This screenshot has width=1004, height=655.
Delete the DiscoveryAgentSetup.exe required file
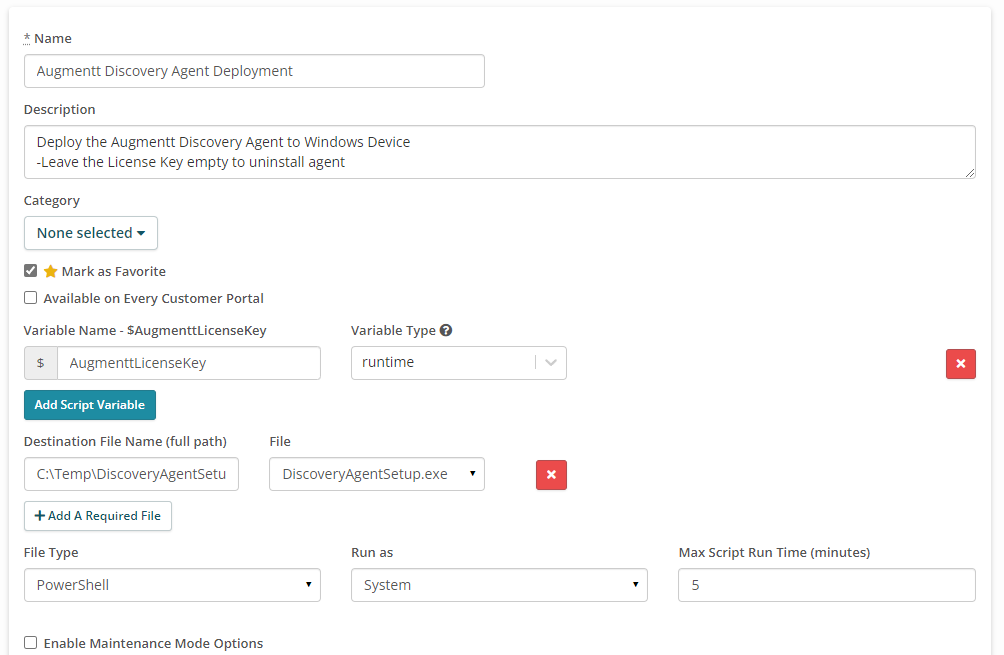551,475
